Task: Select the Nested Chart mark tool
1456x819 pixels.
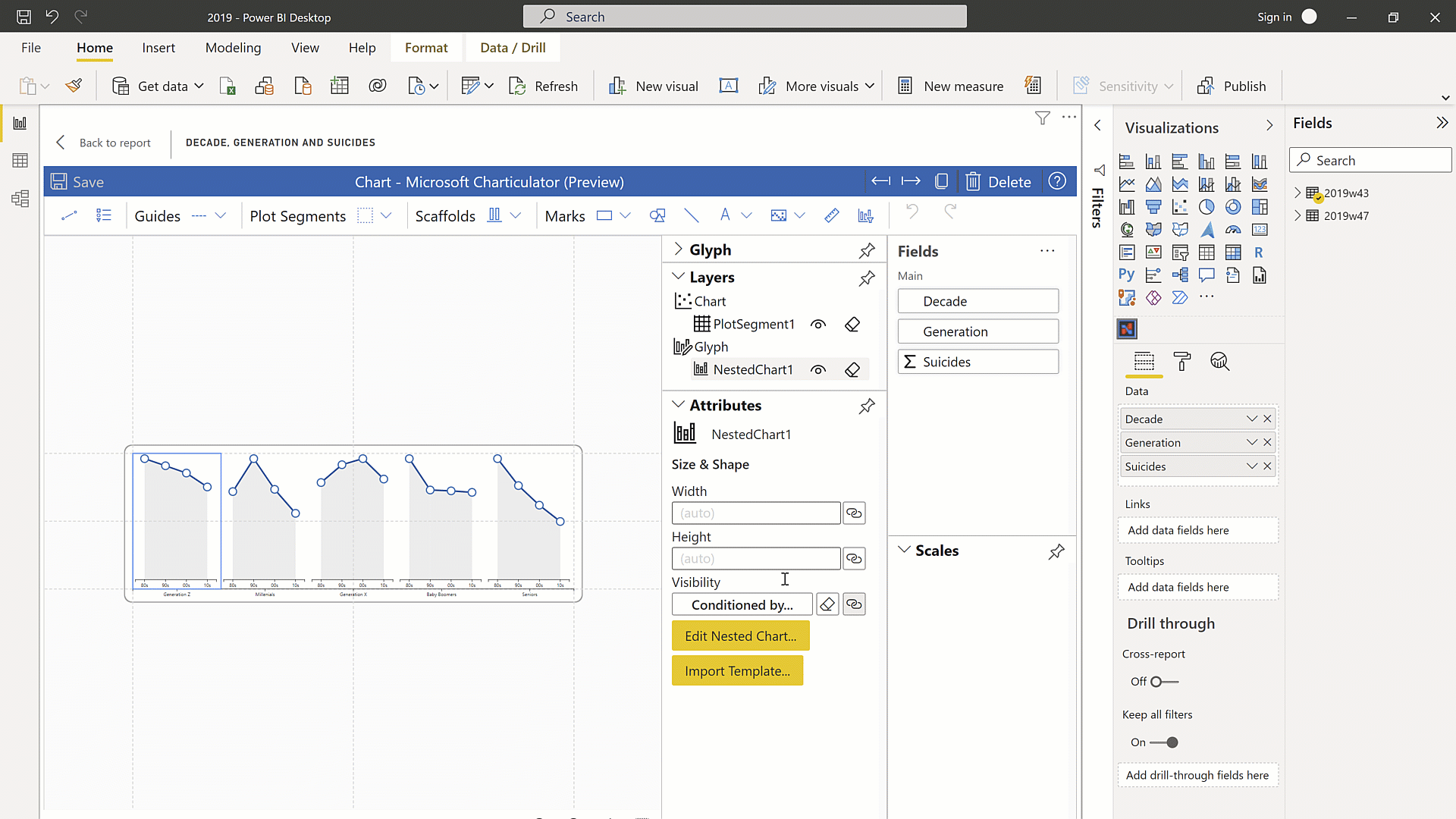Action: [865, 215]
